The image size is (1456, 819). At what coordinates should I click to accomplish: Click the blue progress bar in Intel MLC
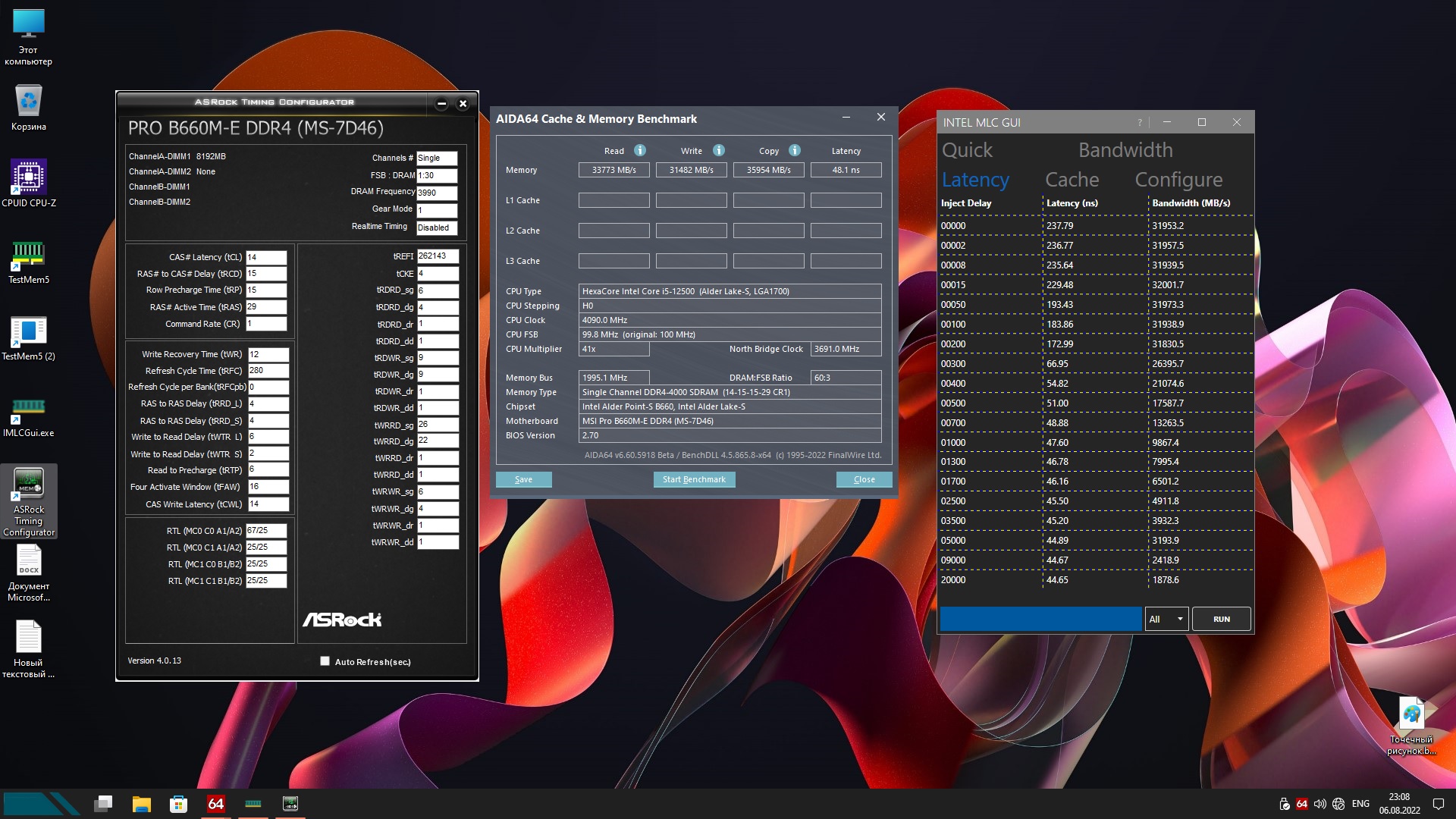[x=1040, y=619]
